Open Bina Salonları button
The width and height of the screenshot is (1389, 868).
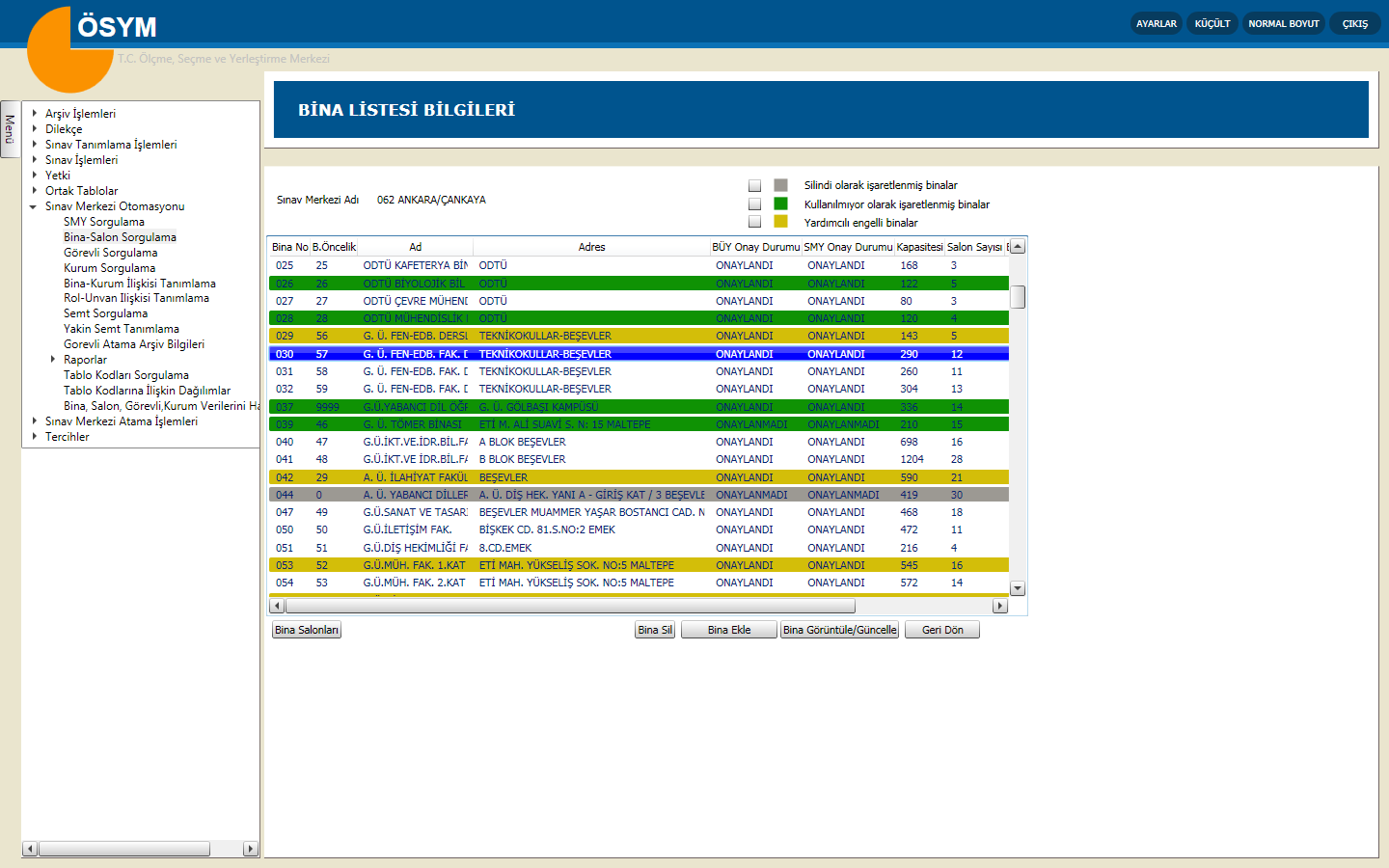[307, 630]
